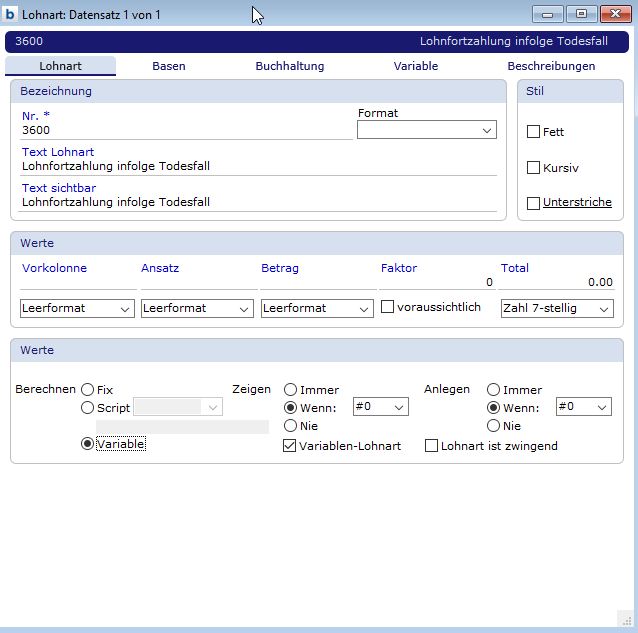Uncheck the Variablen-Lohnart checkbox
This screenshot has width=638, height=633.
click(x=290, y=446)
